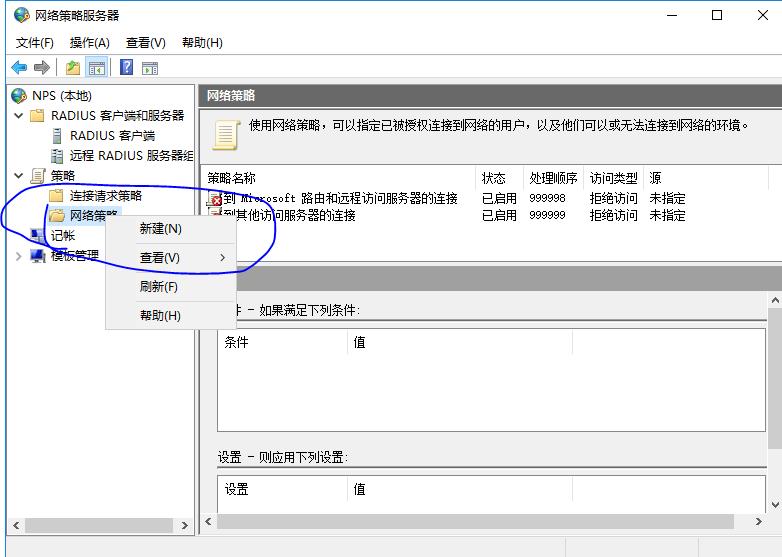Click the RADIUS 客户端 server icon

[57, 136]
